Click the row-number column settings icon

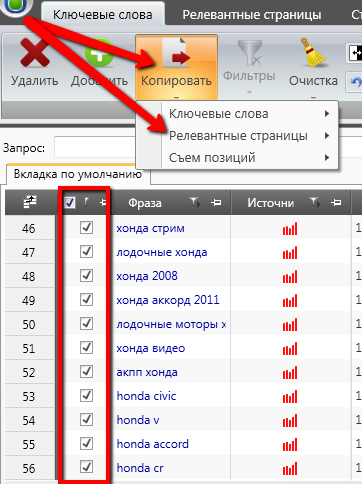(30, 202)
